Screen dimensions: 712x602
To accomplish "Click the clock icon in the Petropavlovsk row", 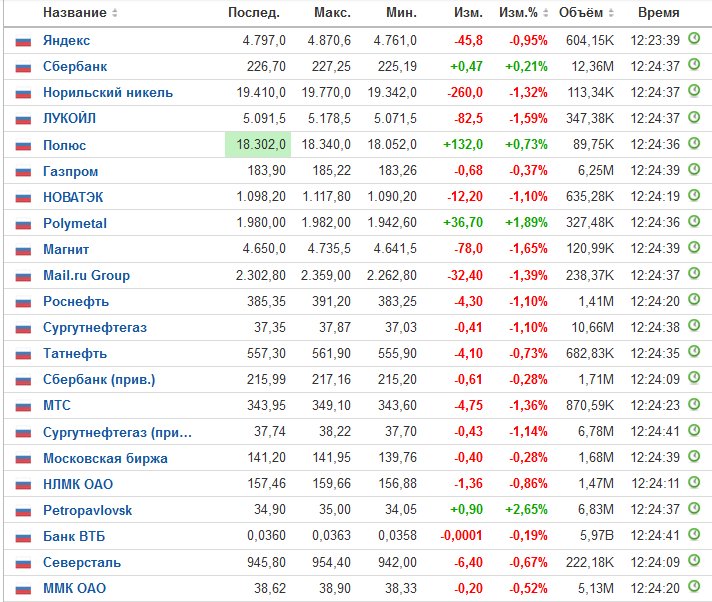I will pyautogui.click(x=694, y=508).
